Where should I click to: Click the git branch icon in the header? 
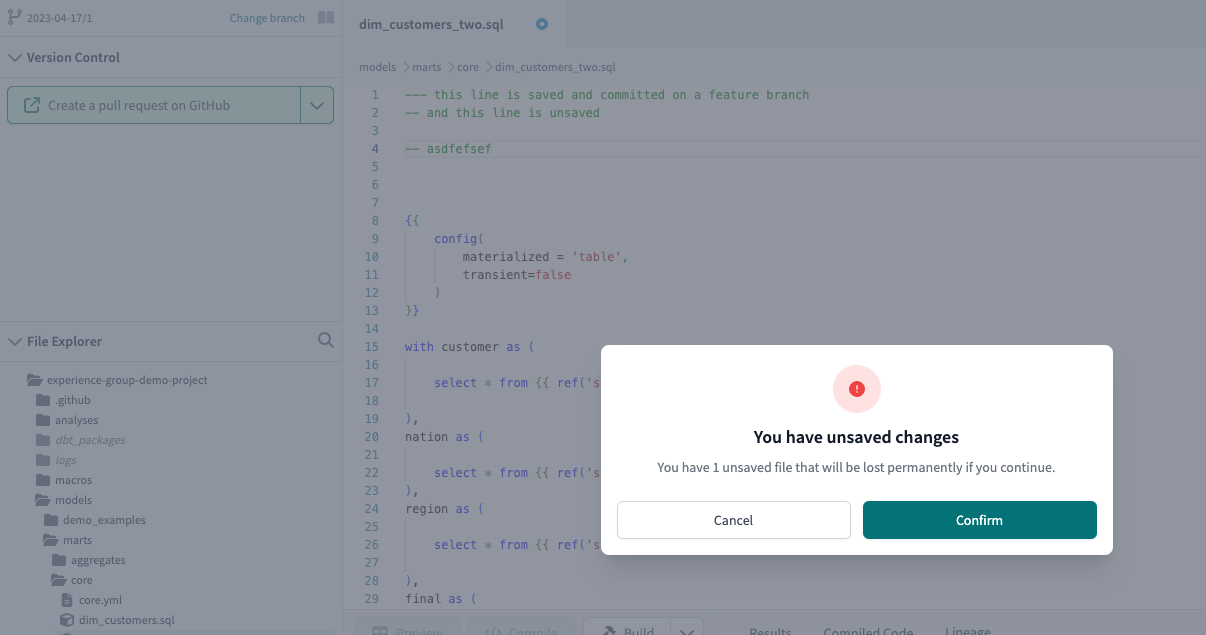pos(15,16)
